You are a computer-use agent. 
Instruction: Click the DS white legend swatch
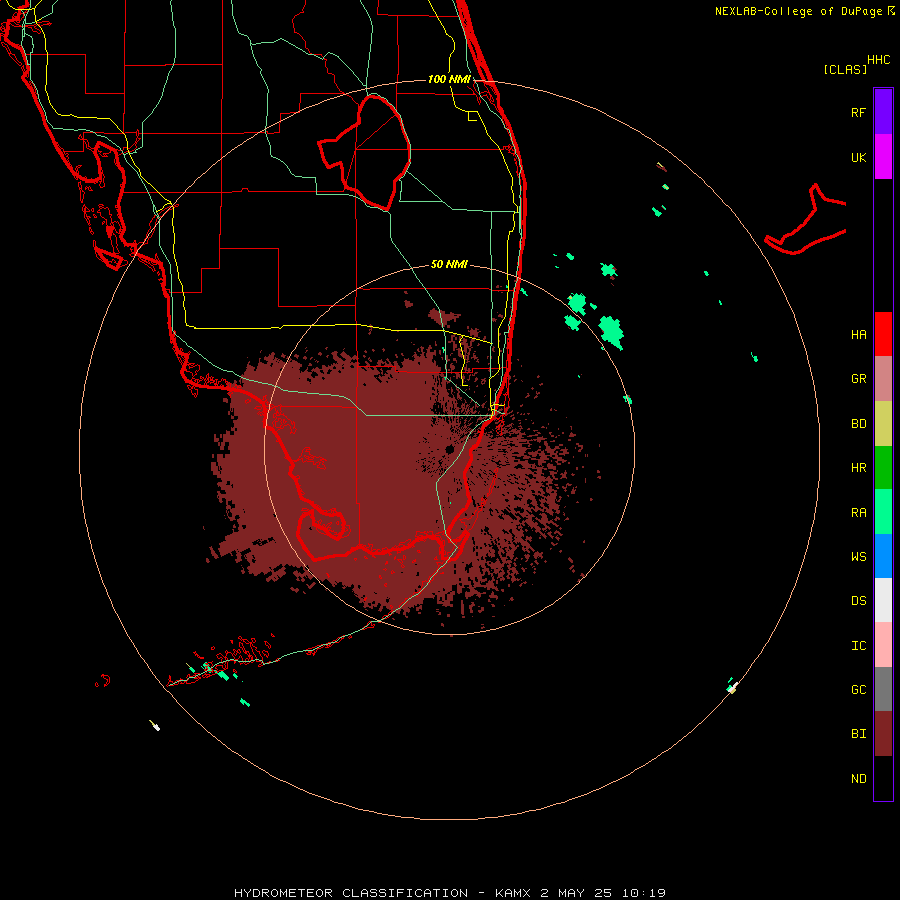[883, 600]
